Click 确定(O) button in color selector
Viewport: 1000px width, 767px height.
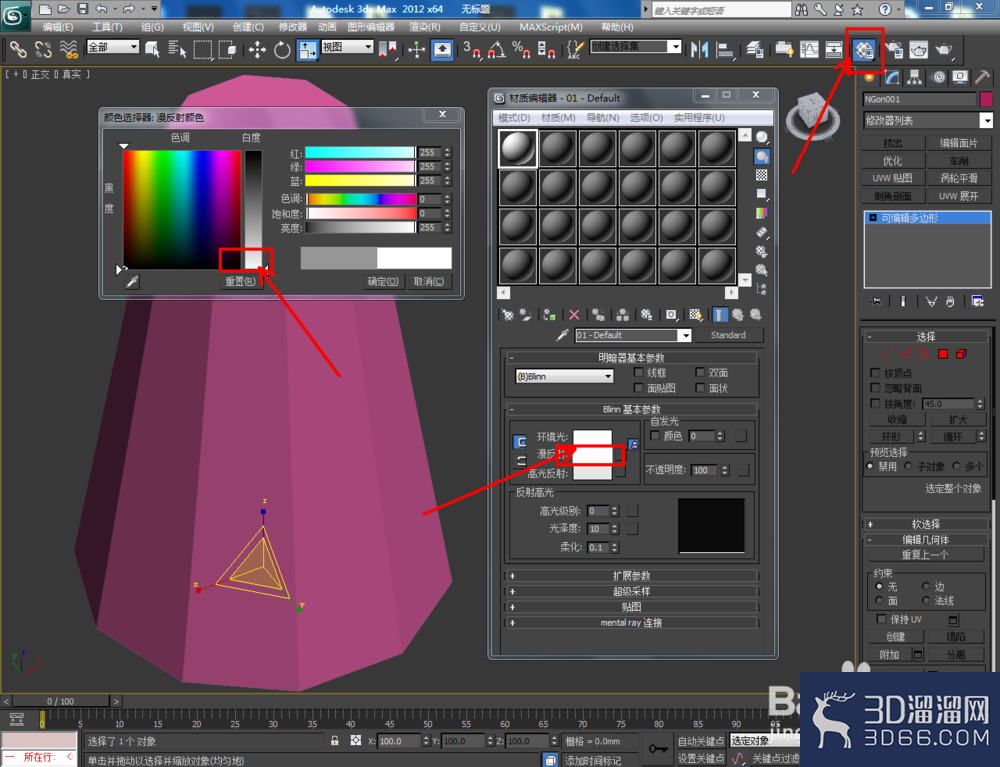click(x=383, y=281)
